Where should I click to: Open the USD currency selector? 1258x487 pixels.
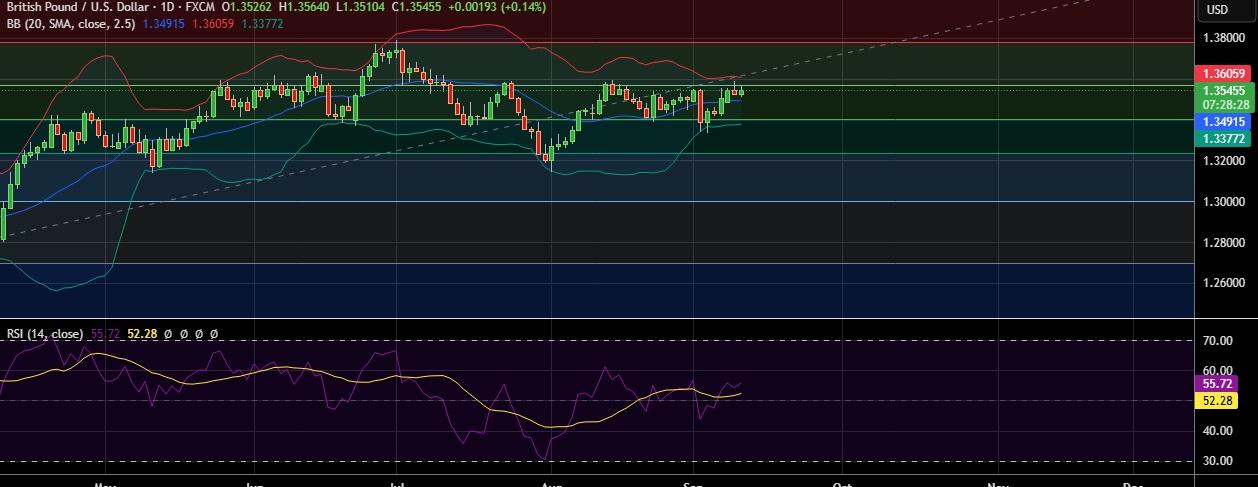pos(1217,10)
